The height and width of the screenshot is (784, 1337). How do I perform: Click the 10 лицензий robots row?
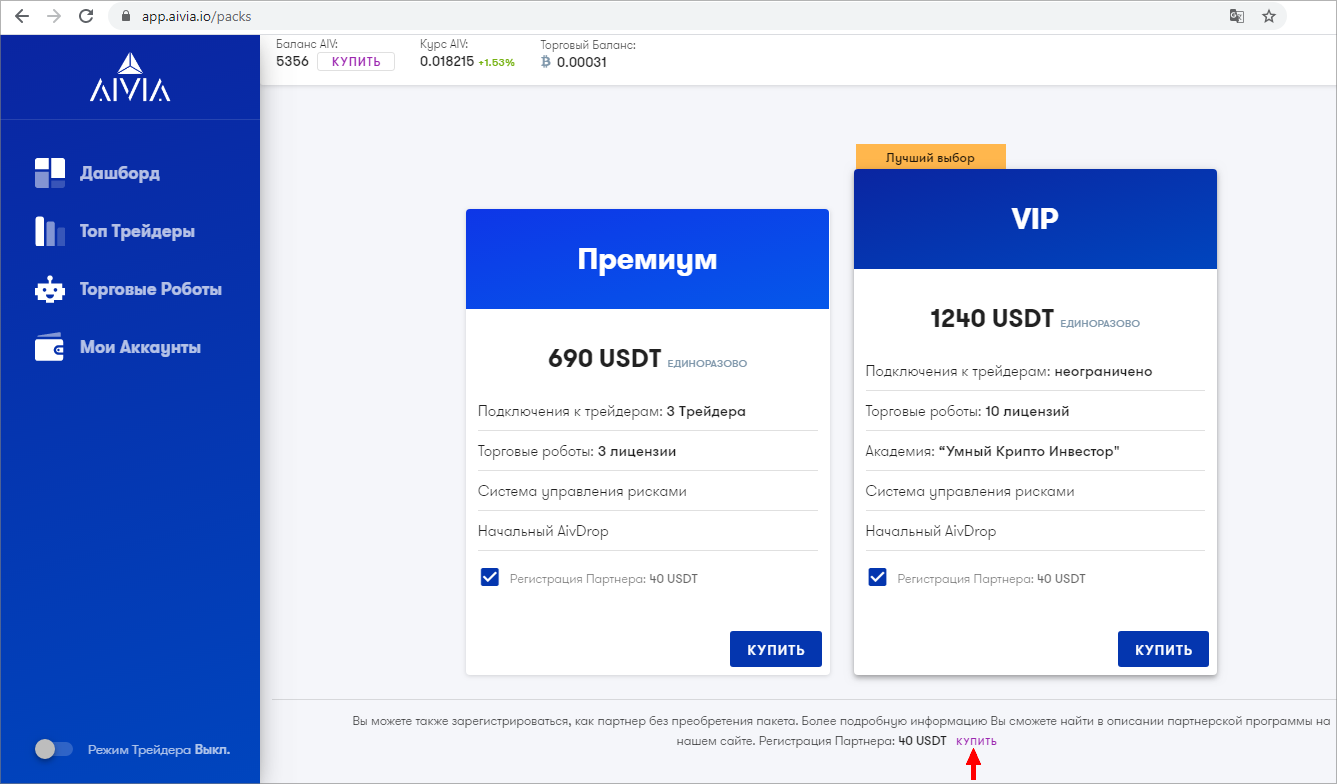1035,411
